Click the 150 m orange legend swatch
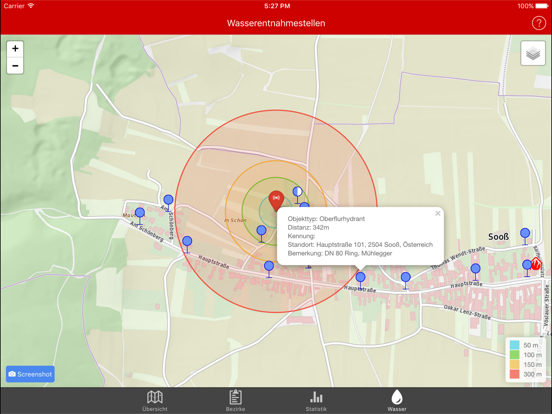This screenshot has height=414, width=552. 514,364
